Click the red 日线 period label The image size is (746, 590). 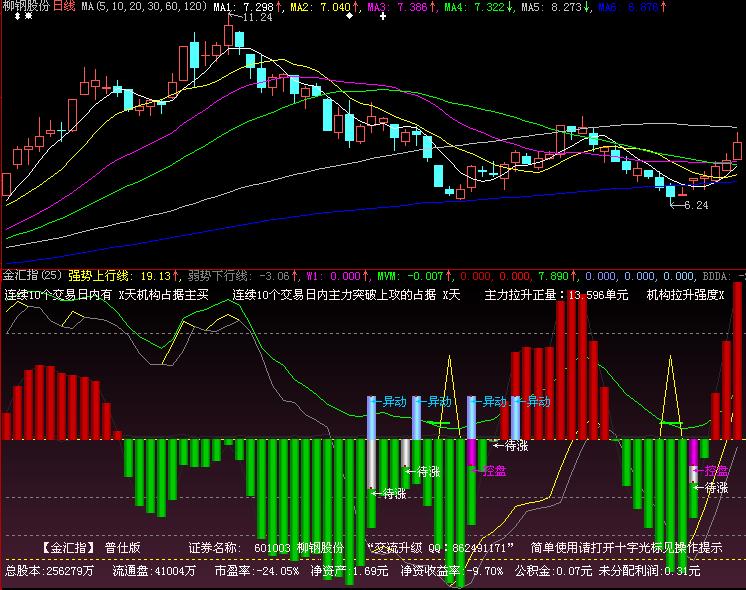tap(64, 6)
